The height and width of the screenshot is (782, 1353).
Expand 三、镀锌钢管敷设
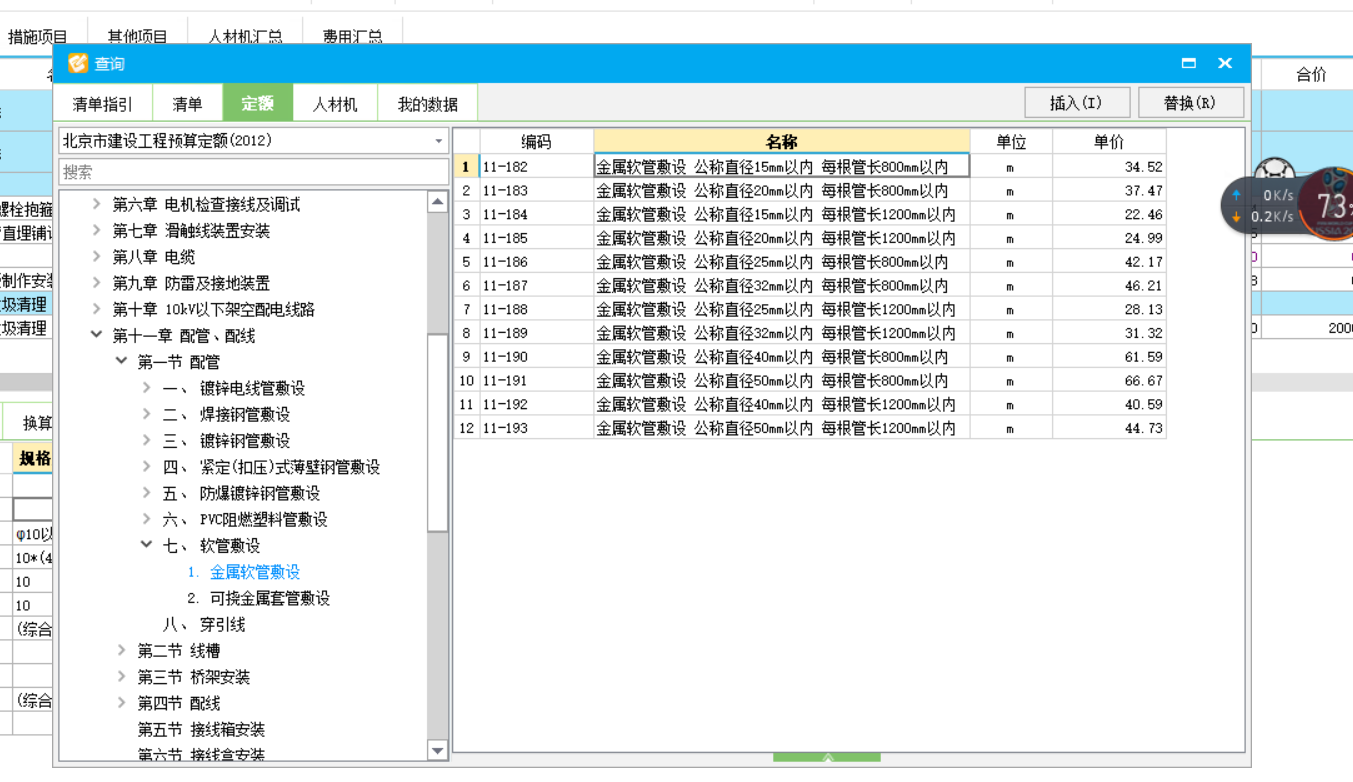pyautogui.click(x=147, y=440)
